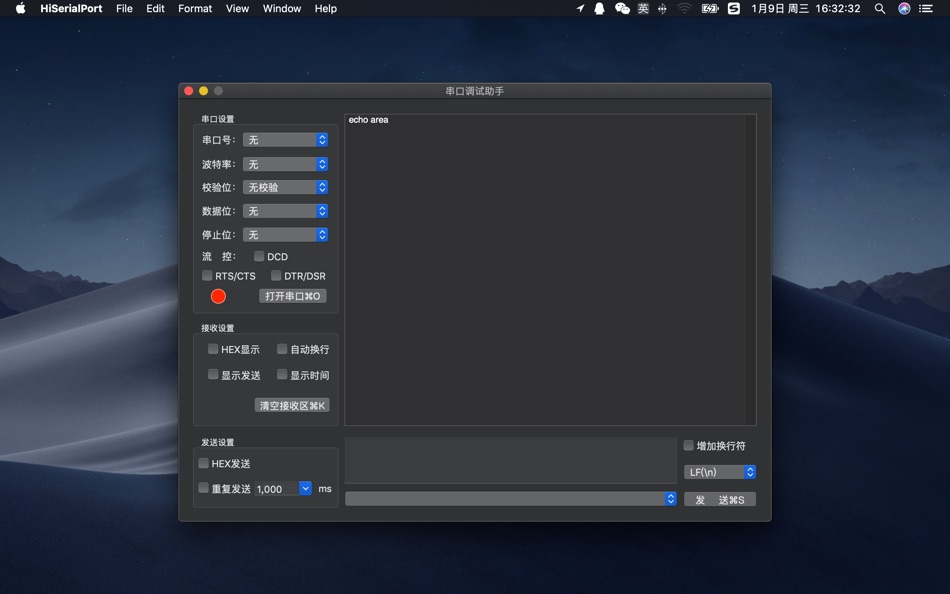This screenshot has width=950, height=594.
Task: Open the Format menu
Action: coord(195,8)
